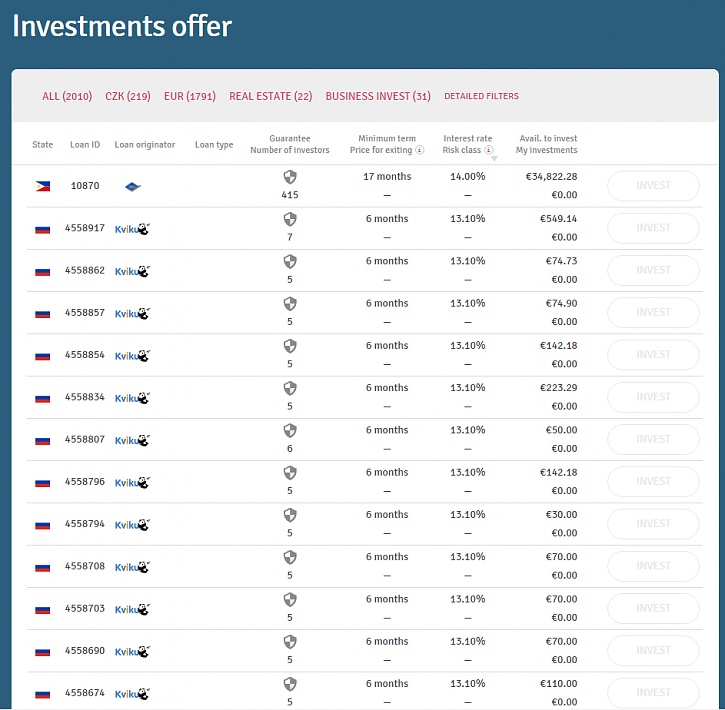Switch to REAL ESTATE (22) filter
The width and height of the screenshot is (725, 710).
270,96
